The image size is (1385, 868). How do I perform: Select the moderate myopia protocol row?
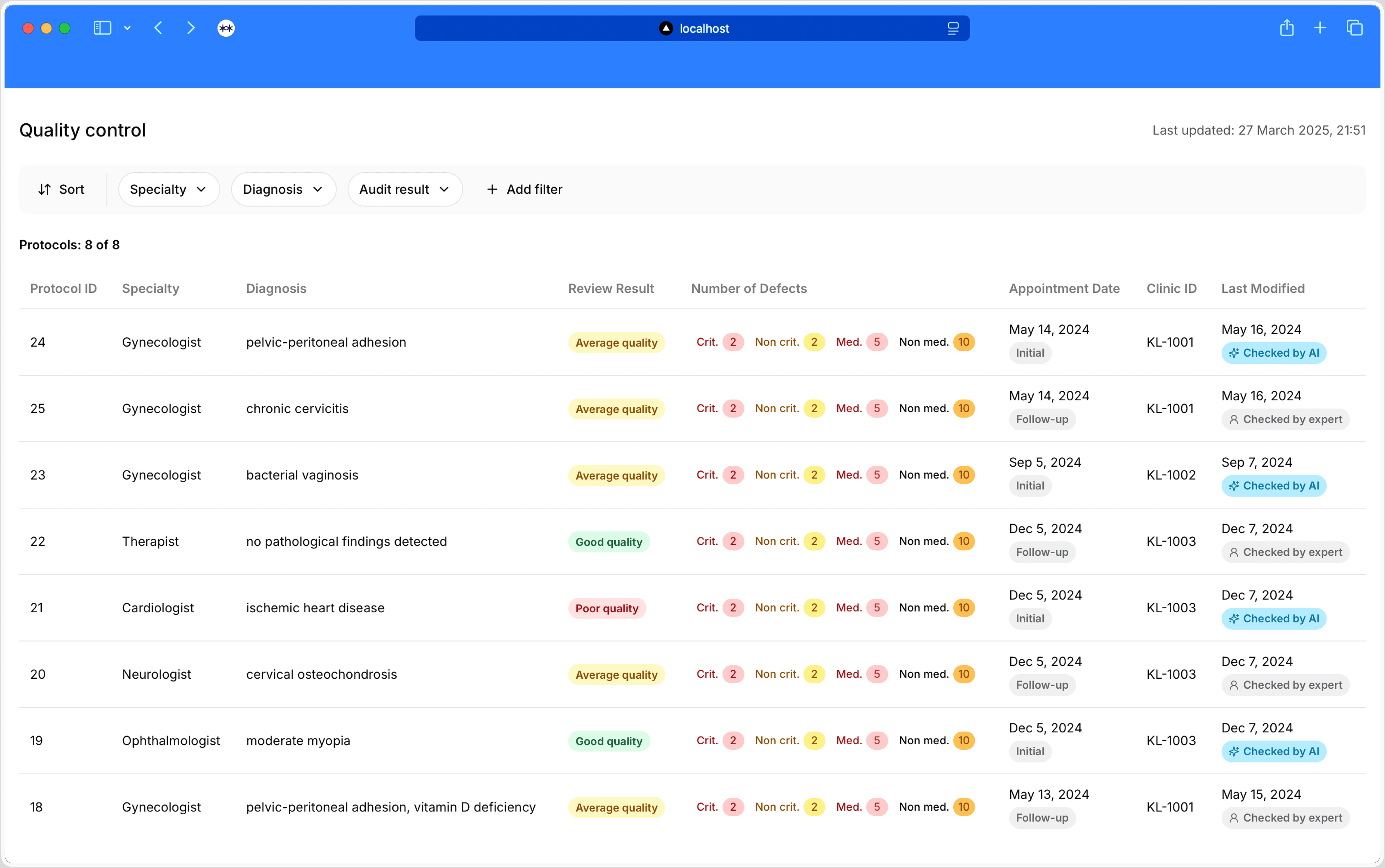pos(298,741)
